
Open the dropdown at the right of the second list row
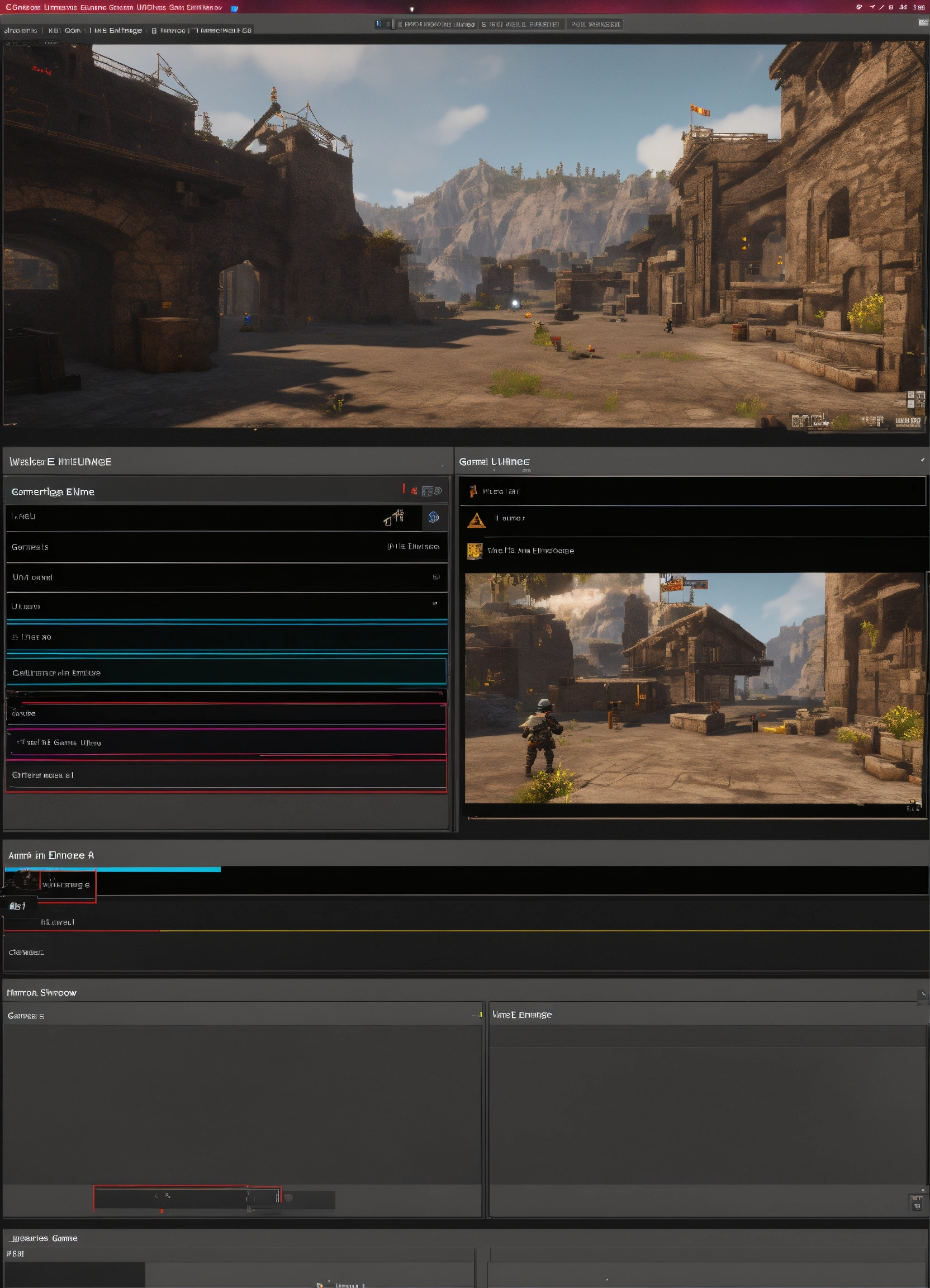[x=413, y=546]
